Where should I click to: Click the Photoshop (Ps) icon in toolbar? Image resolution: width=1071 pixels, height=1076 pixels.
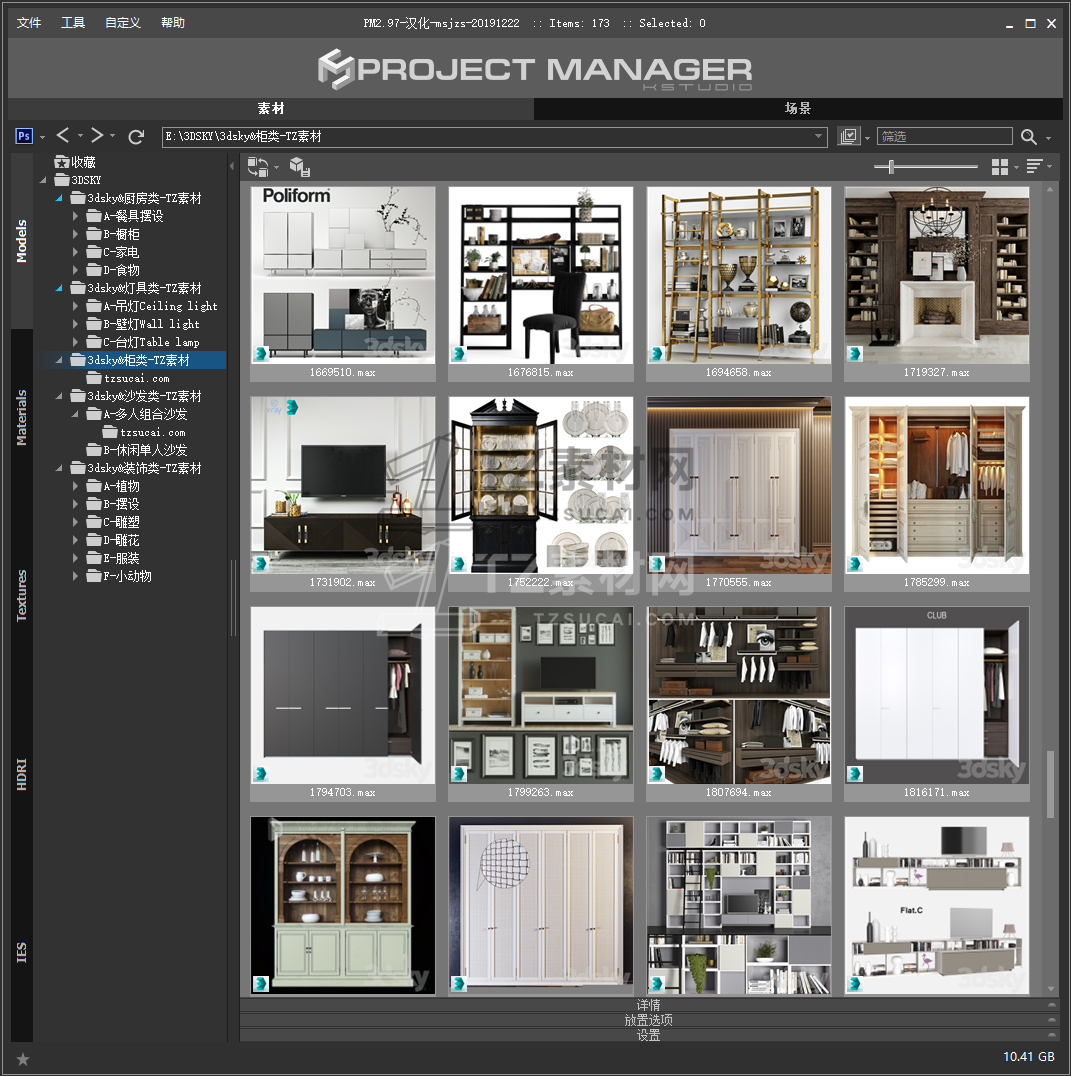(x=25, y=136)
